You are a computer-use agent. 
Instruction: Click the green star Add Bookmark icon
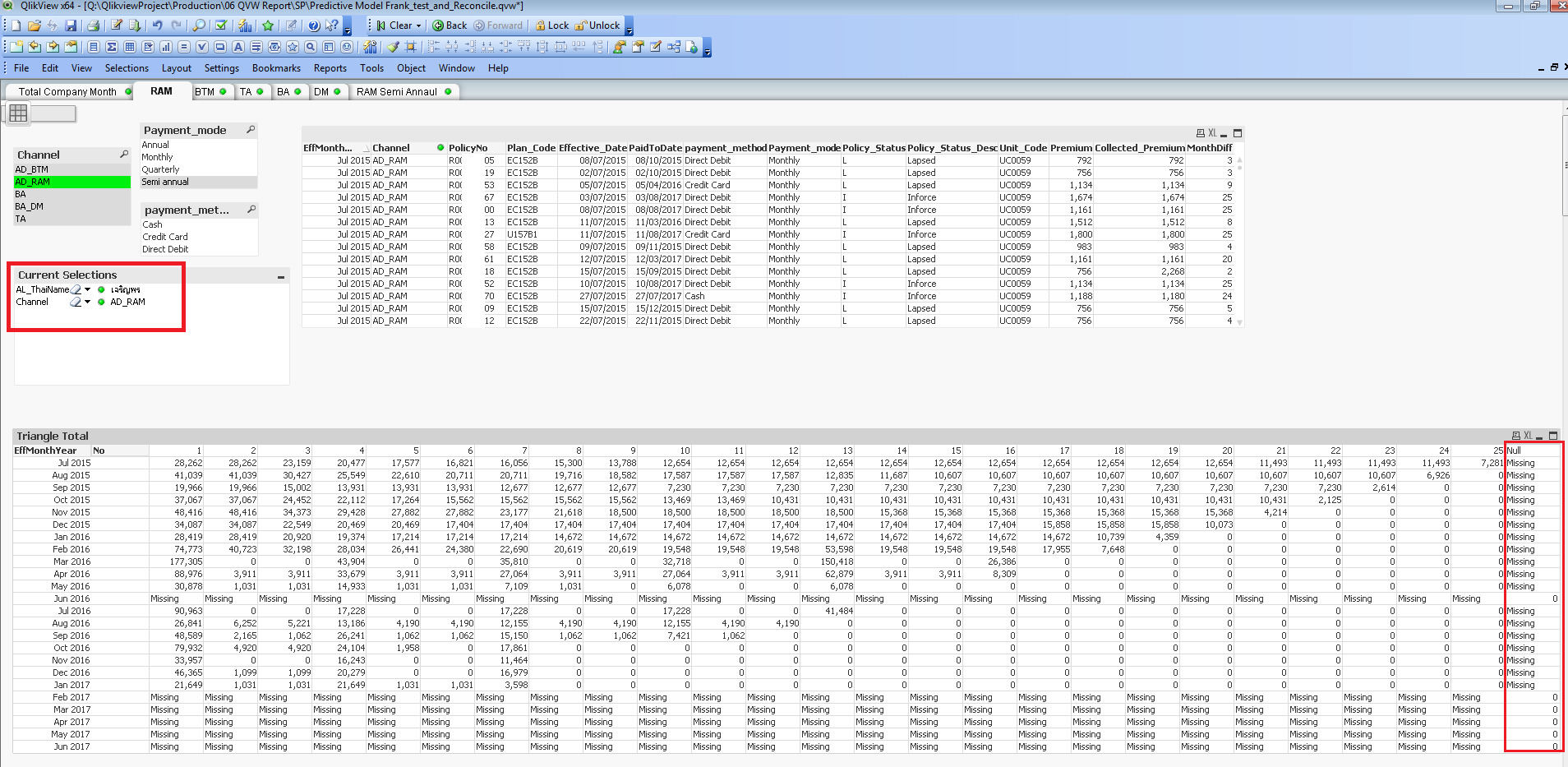(268, 25)
